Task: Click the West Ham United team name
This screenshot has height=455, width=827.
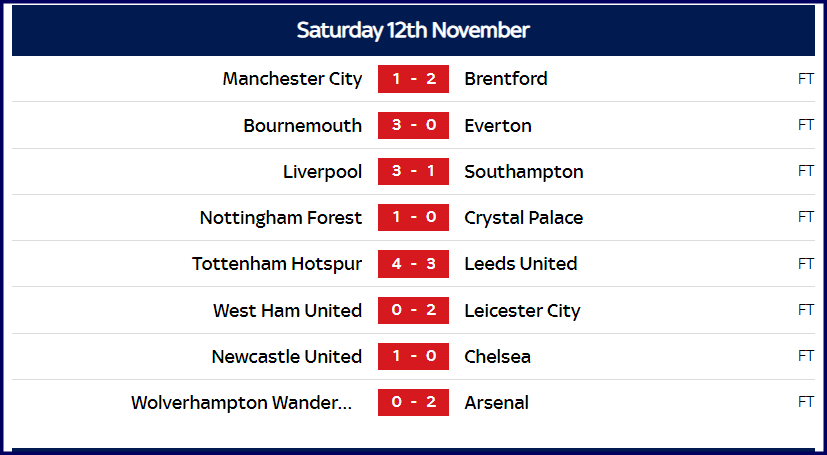Action: [x=287, y=310]
